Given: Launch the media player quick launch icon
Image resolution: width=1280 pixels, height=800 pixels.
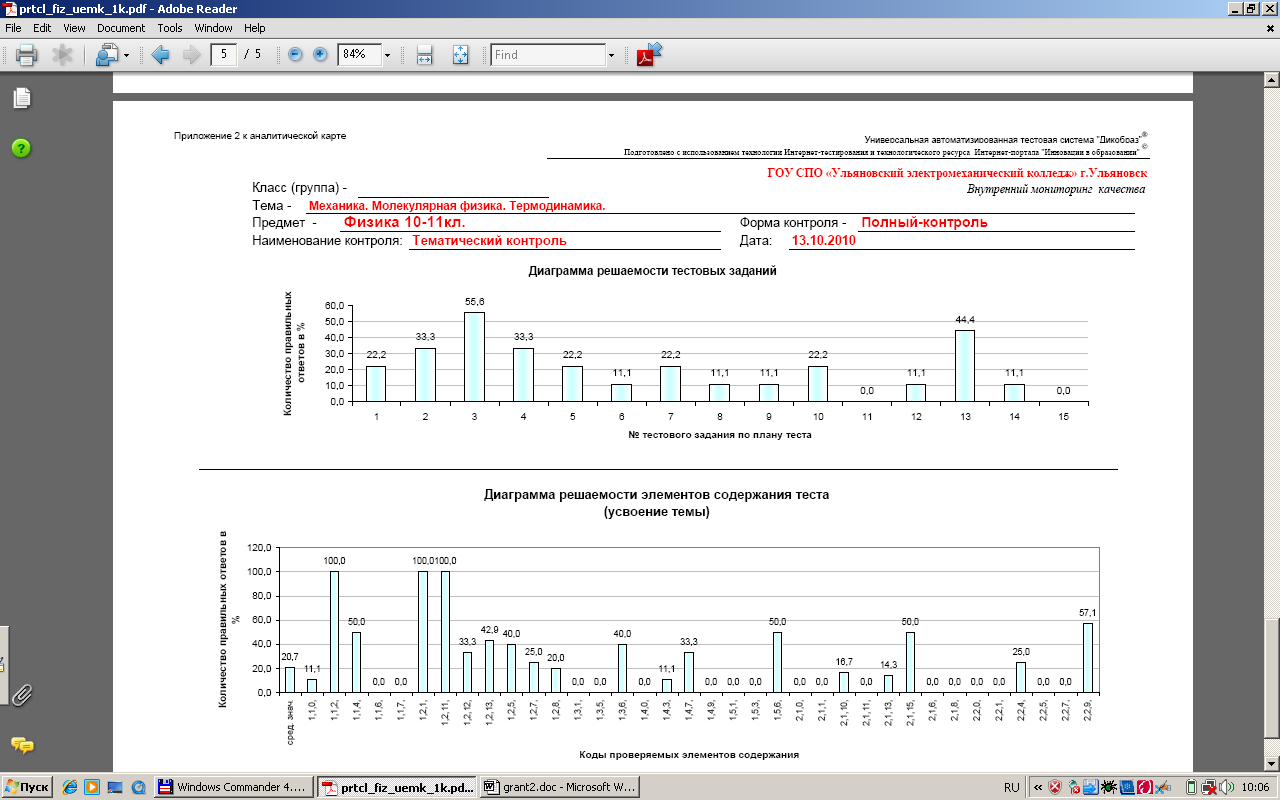Looking at the screenshot, I should click(x=91, y=787).
